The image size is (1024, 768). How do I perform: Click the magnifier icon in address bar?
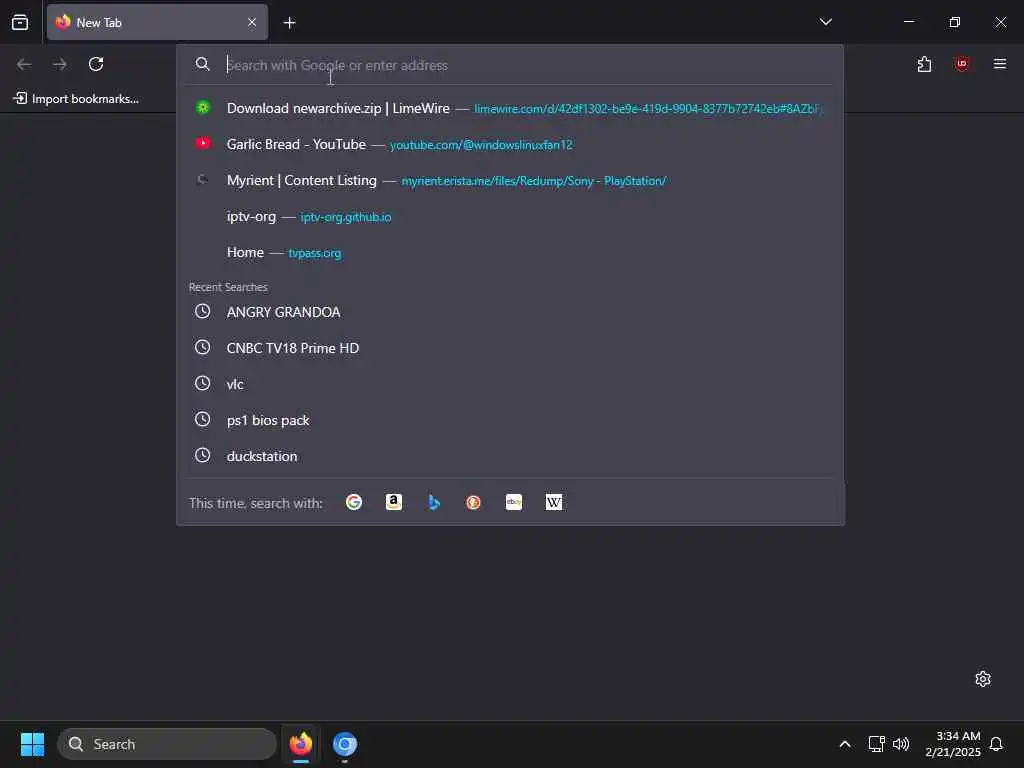(x=202, y=64)
